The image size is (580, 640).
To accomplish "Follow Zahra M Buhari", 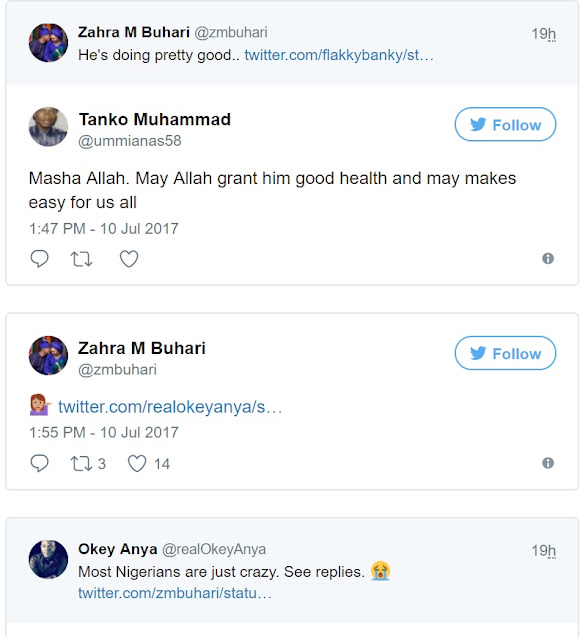I will [x=505, y=353].
